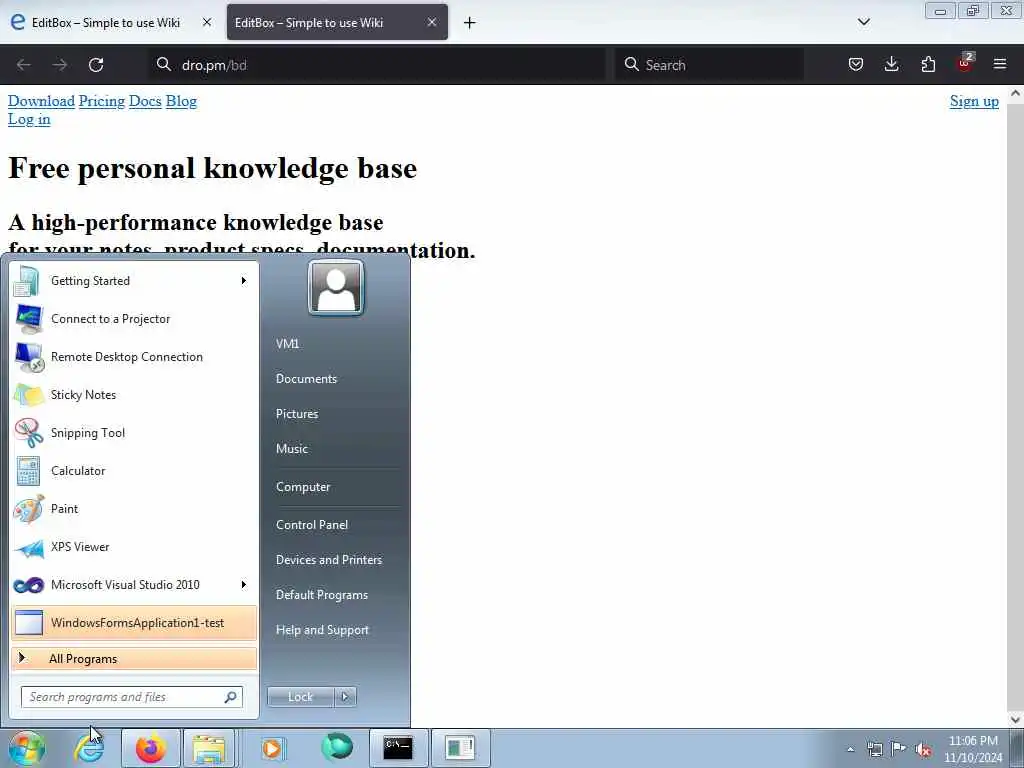Expand All Programs
The width and height of the screenshot is (1024, 768).
pos(134,658)
